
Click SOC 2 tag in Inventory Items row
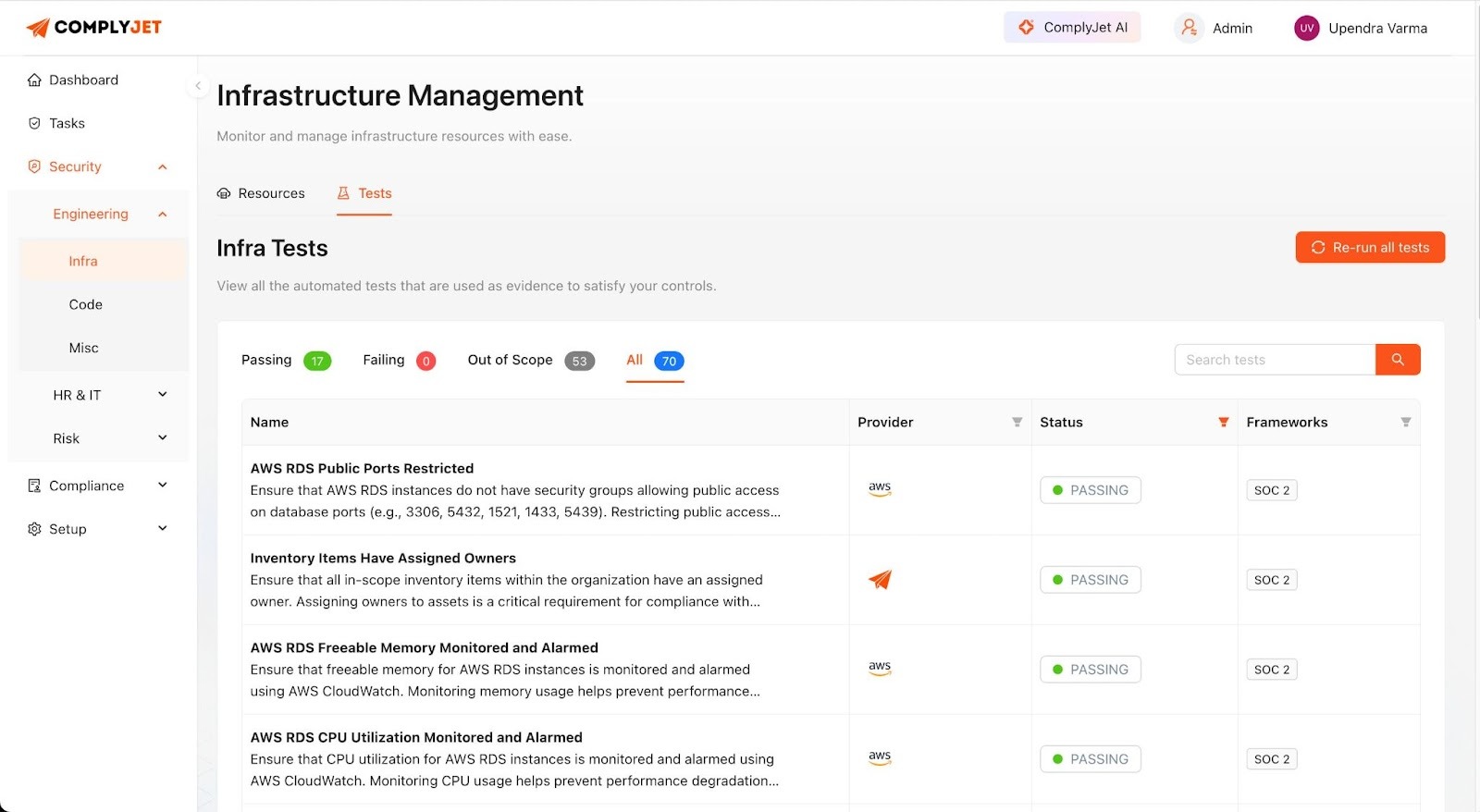click(x=1272, y=580)
